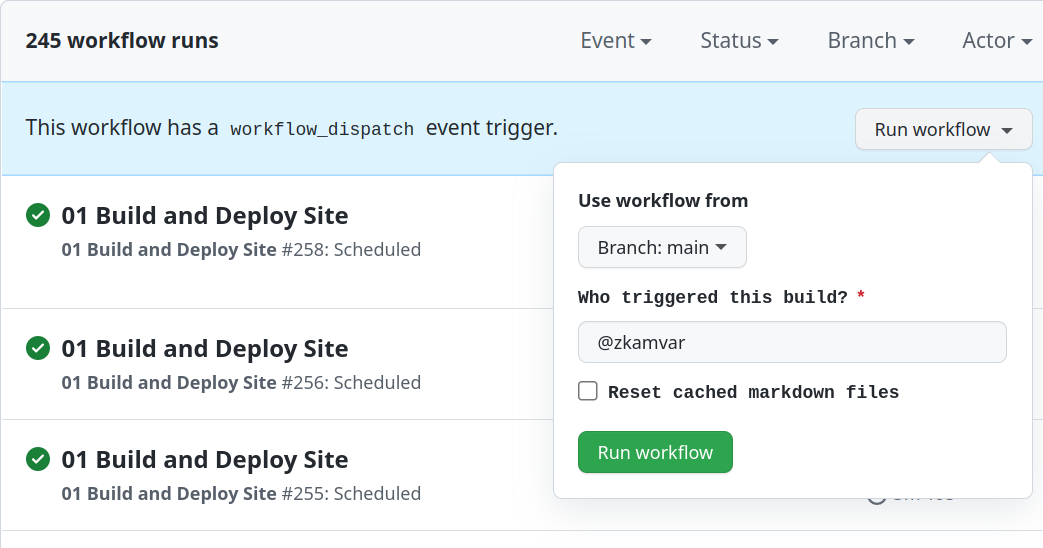1043x548 pixels.
Task: Select the 'Branch: main' dropdown selector
Action: [662, 247]
